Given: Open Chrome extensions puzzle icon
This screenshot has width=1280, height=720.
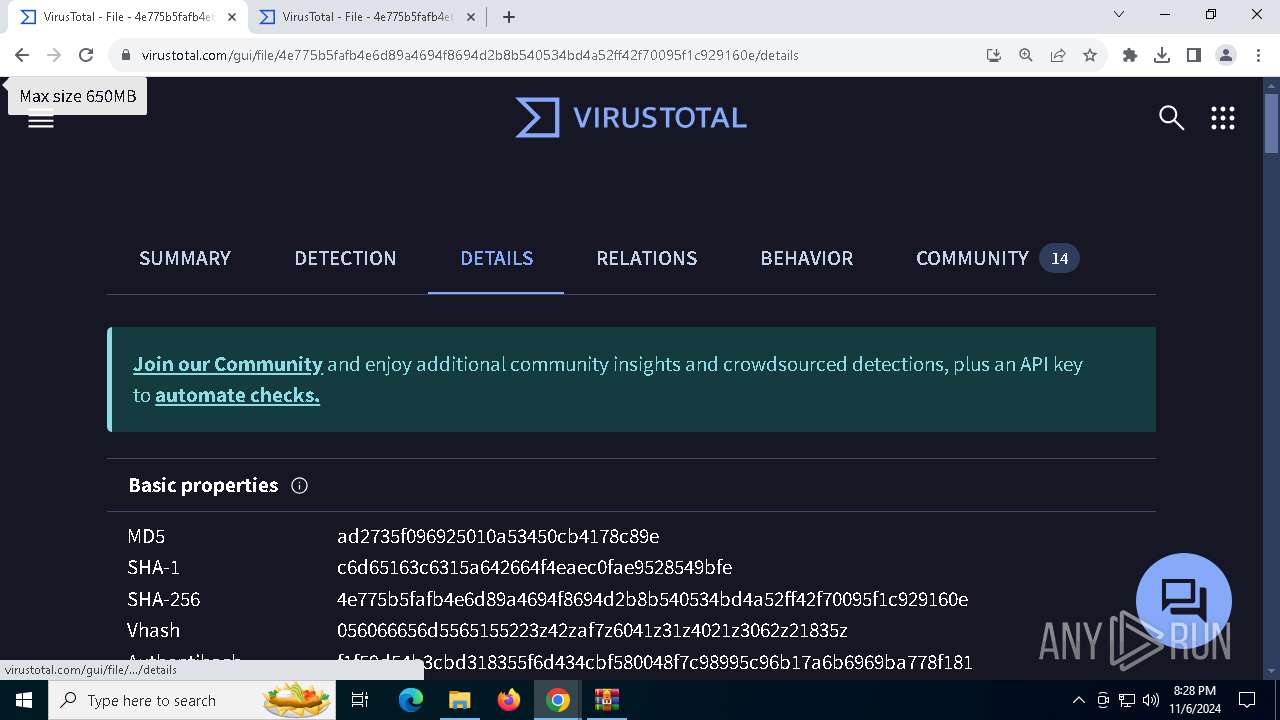Looking at the screenshot, I should [1130, 55].
